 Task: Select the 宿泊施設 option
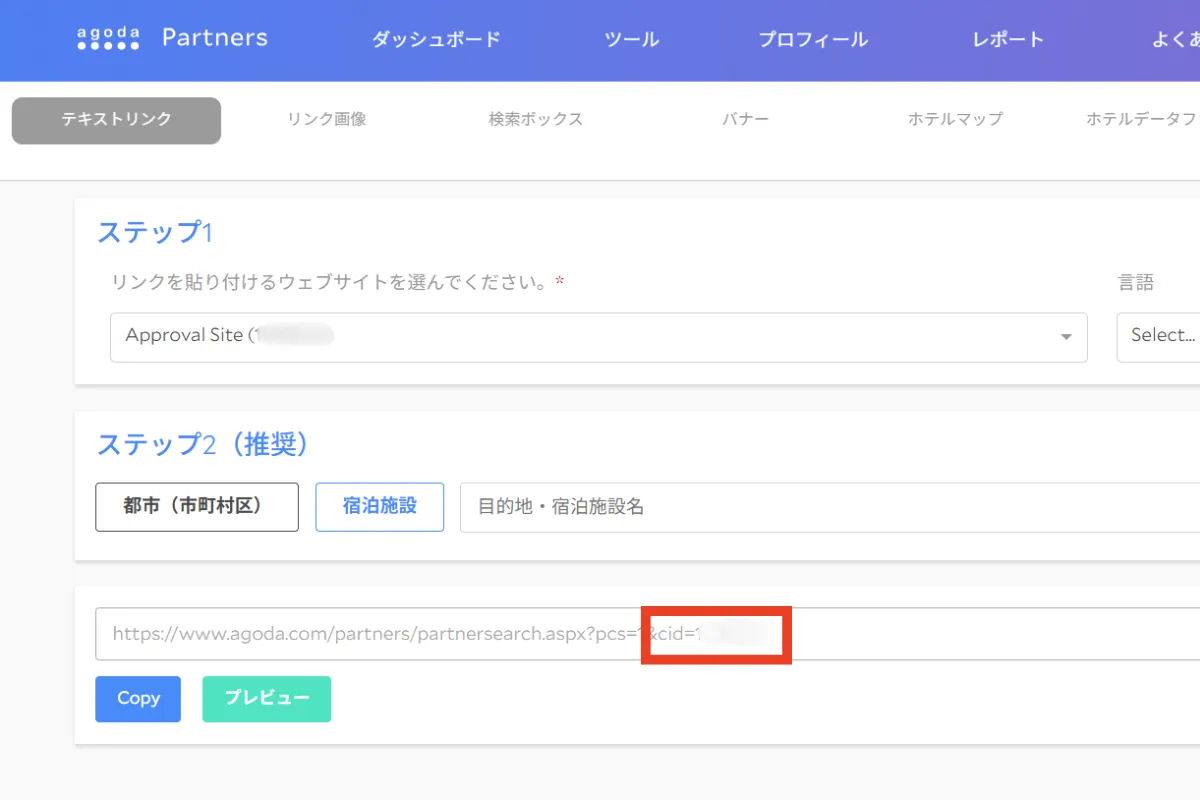tap(379, 507)
